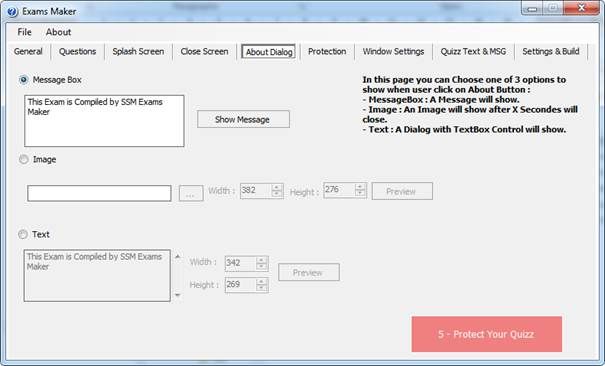Decrease text dialog Width with down arrow

click(x=262, y=267)
